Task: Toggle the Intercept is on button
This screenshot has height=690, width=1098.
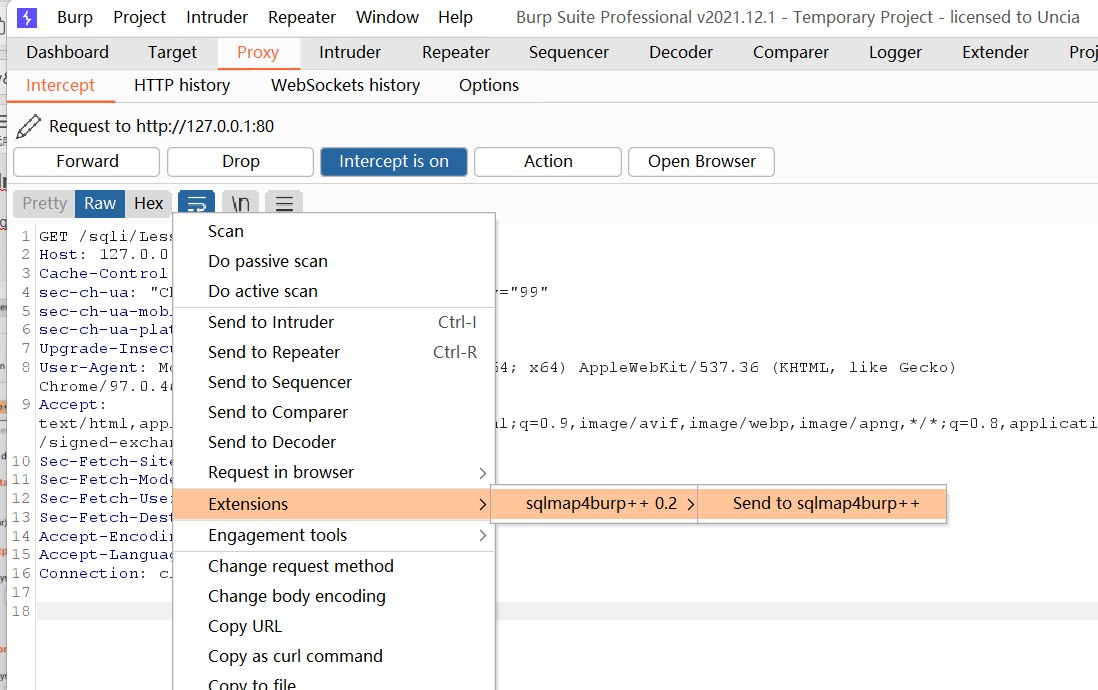Action: click(394, 162)
